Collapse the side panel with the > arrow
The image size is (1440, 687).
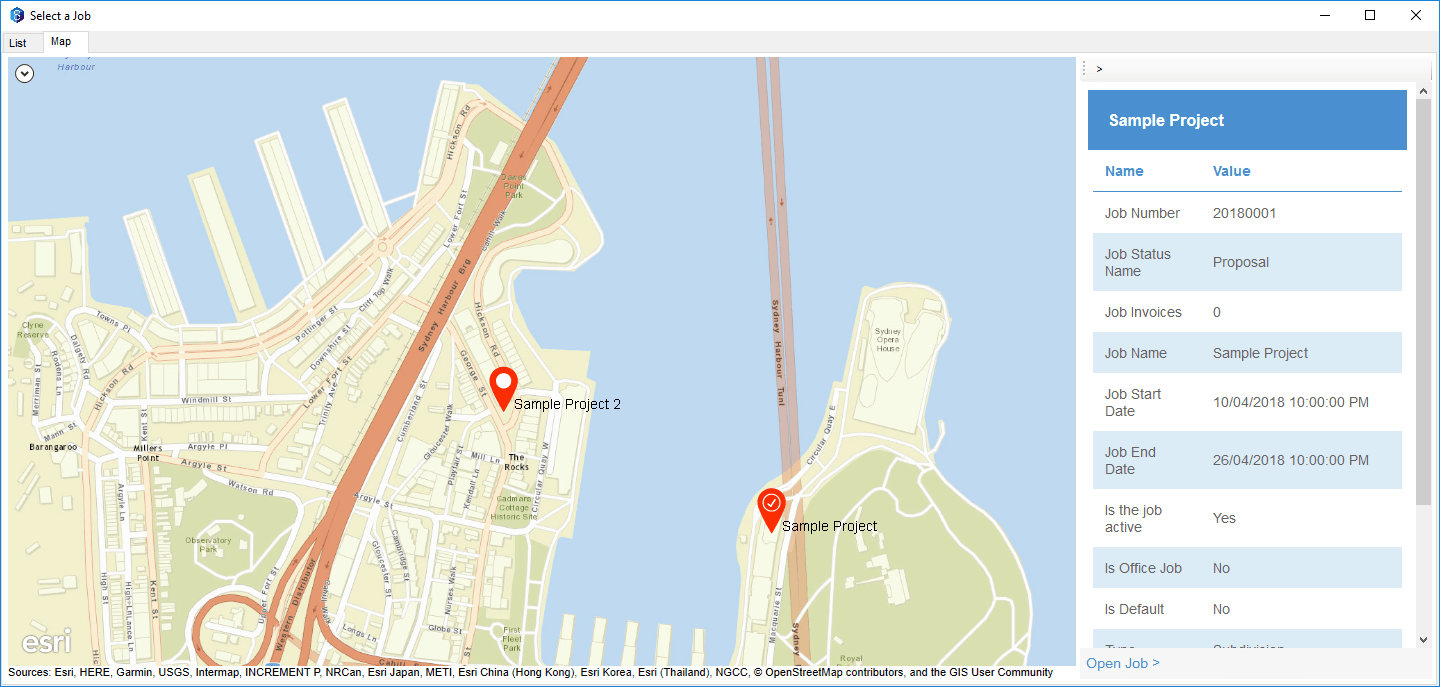[x=1099, y=69]
